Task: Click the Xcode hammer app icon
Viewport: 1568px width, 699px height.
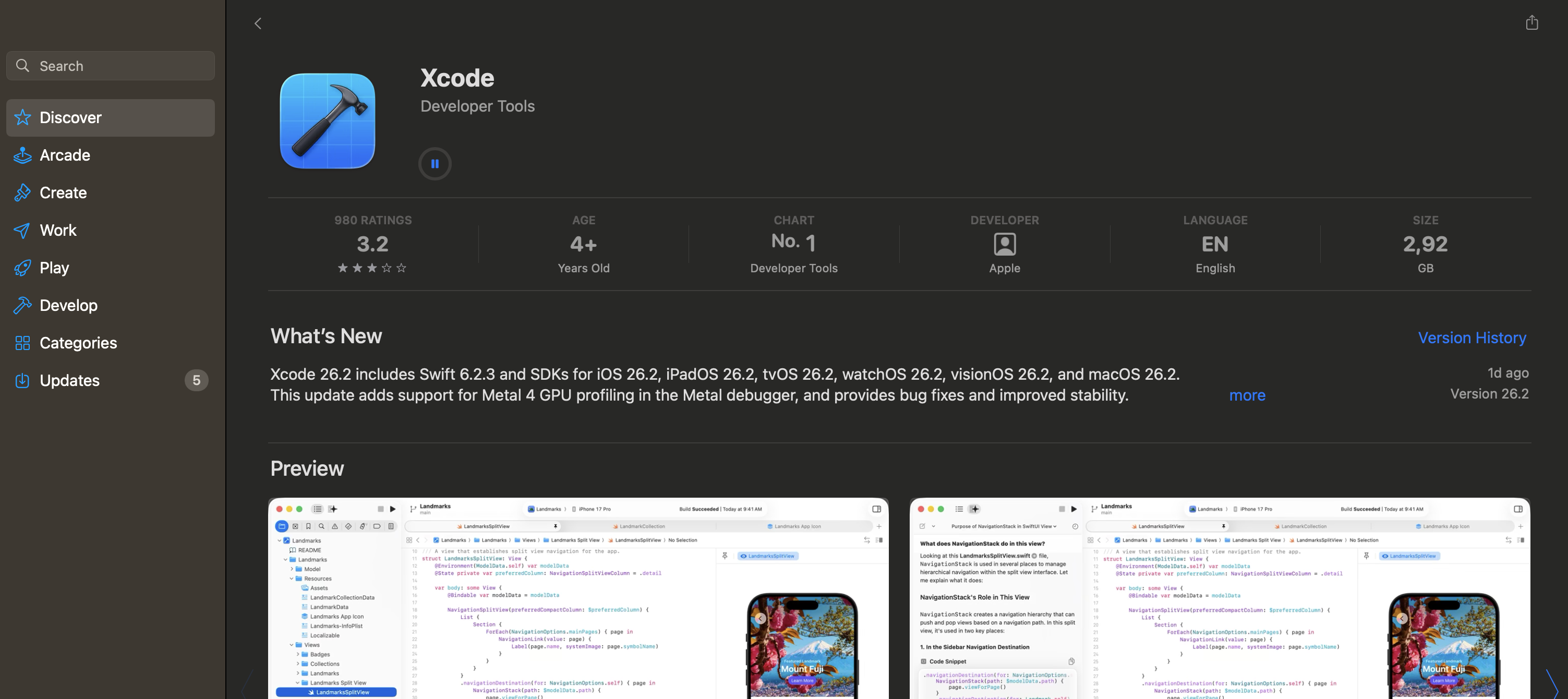Action: (328, 121)
